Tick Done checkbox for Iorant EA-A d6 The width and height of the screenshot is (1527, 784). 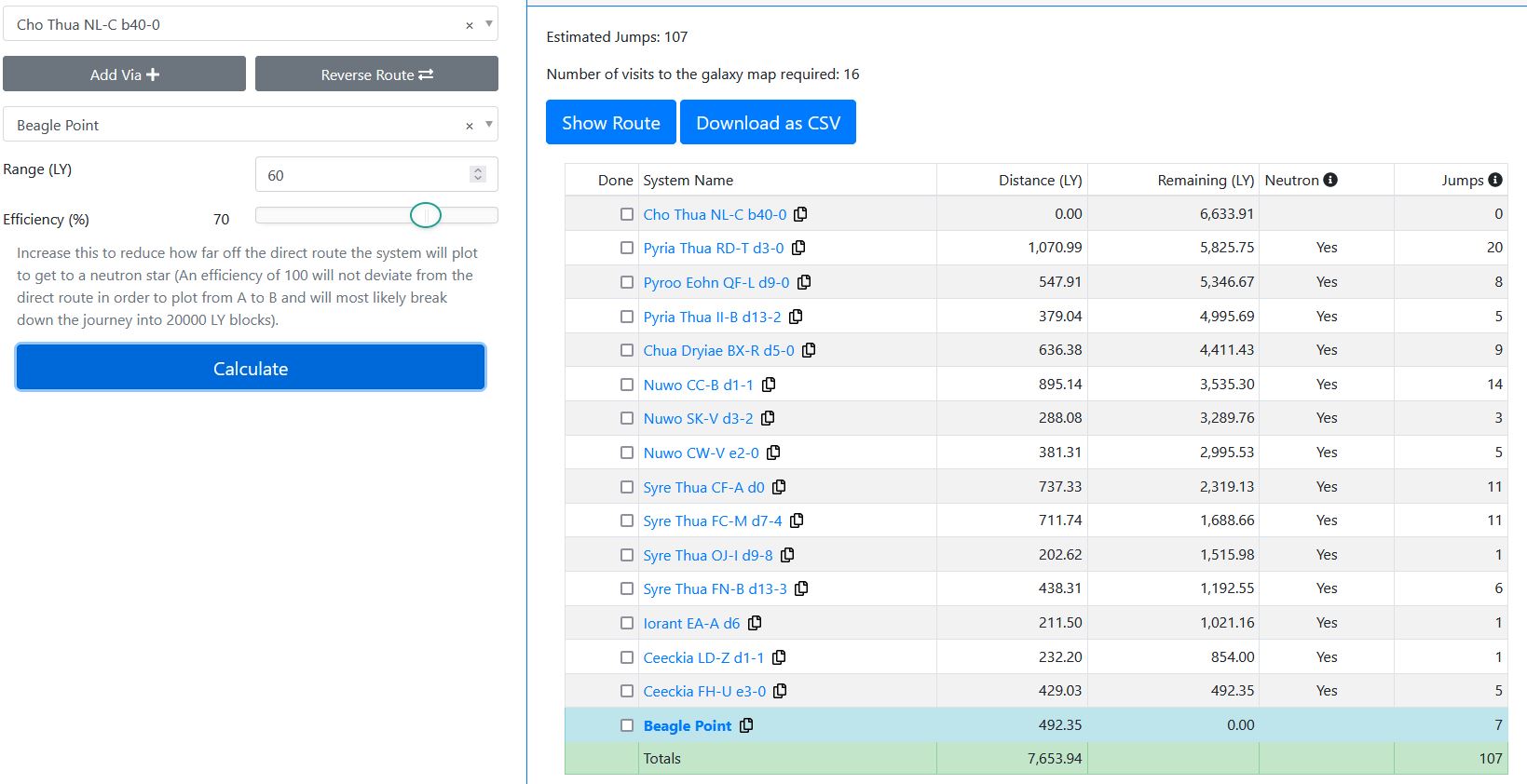tap(627, 623)
